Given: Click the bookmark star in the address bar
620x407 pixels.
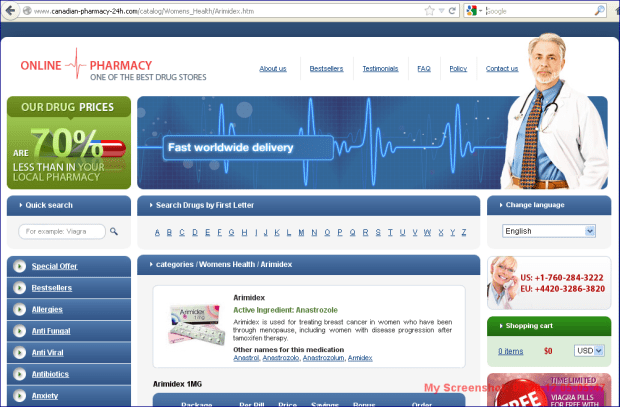Looking at the screenshot, I should (x=430, y=11).
